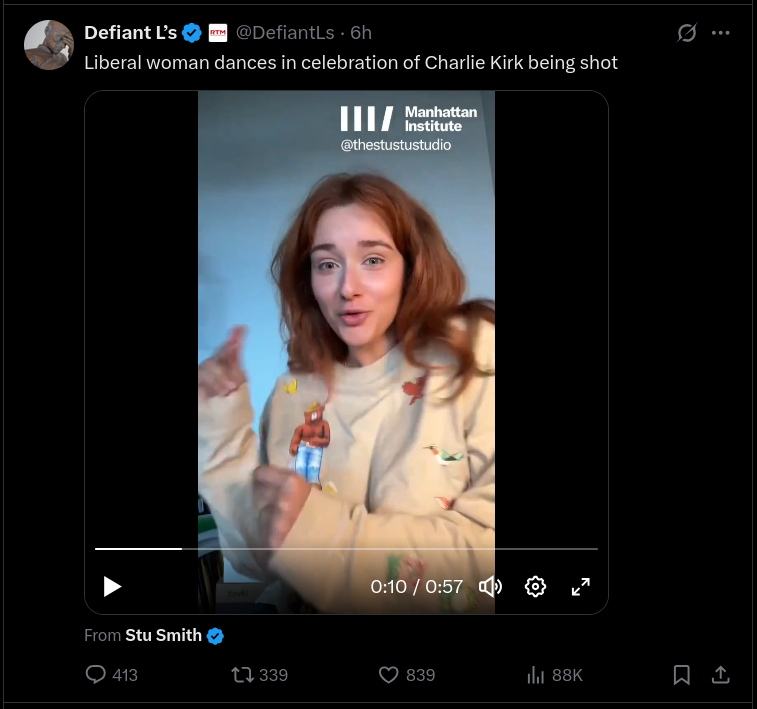The height and width of the screenshot is (709, 757).
Task: Bookmark this tweet
Action: pyautogui.click(x=681, y=675)
